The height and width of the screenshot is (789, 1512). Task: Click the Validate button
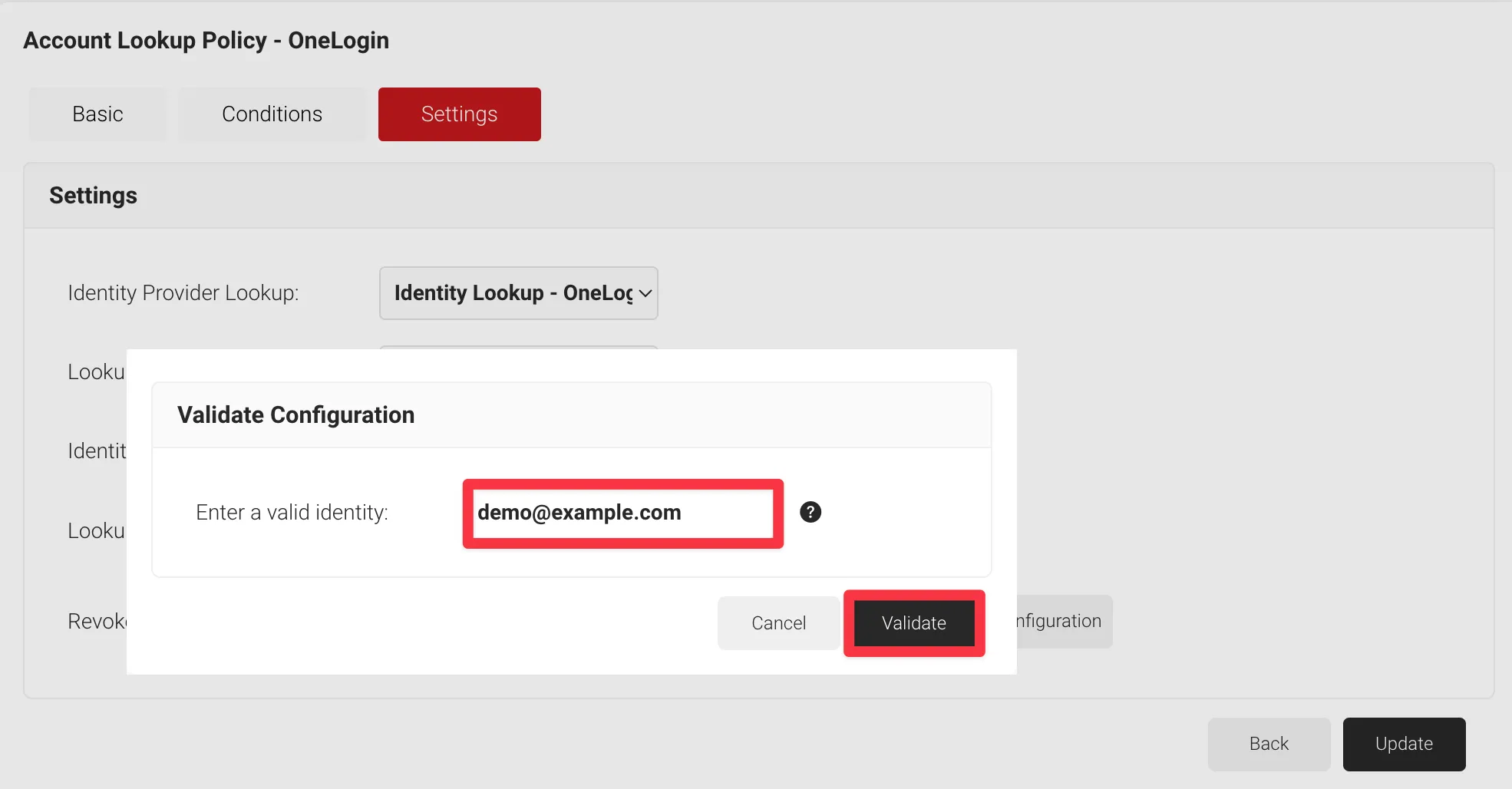914,623
